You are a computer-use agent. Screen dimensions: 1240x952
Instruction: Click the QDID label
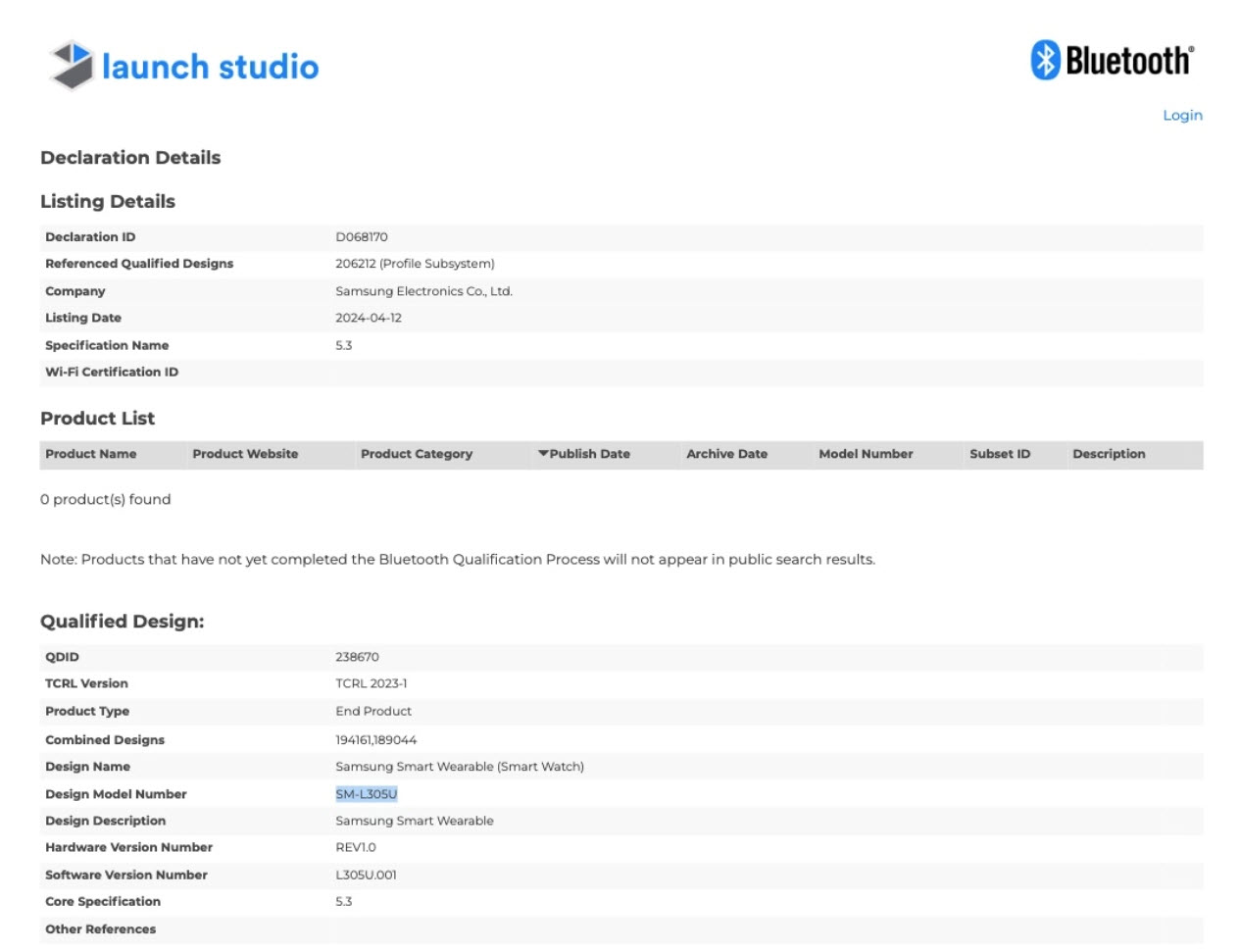tap(63, 657)
